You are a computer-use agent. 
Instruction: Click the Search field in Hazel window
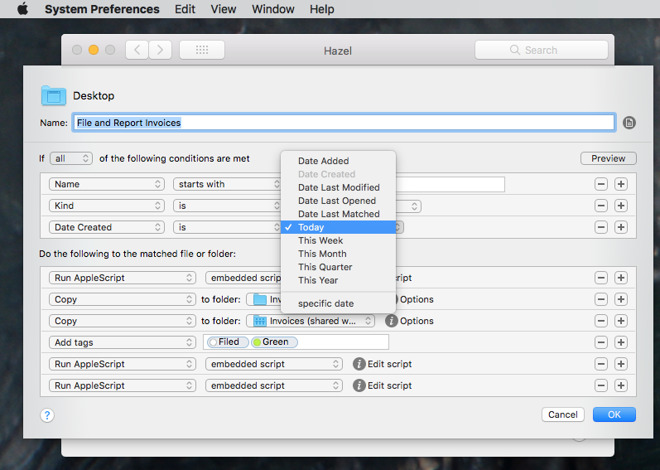(541, 50)
